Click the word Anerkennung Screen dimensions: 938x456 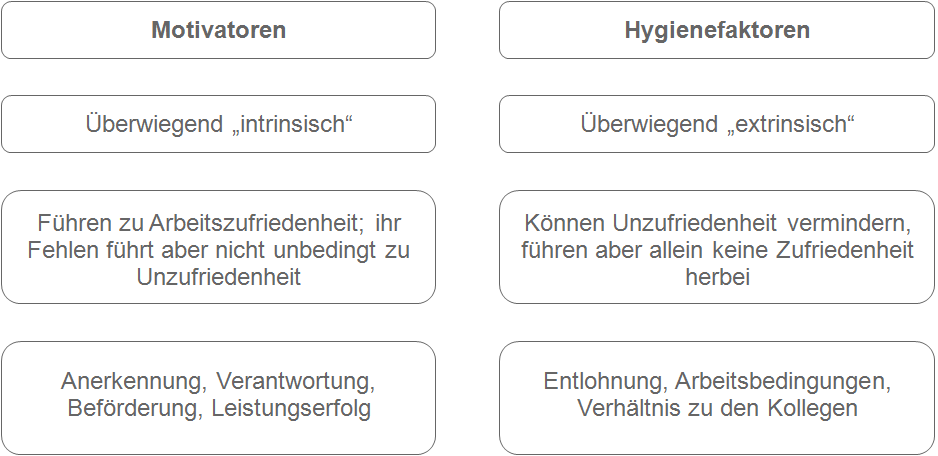[x=128, y=382]
